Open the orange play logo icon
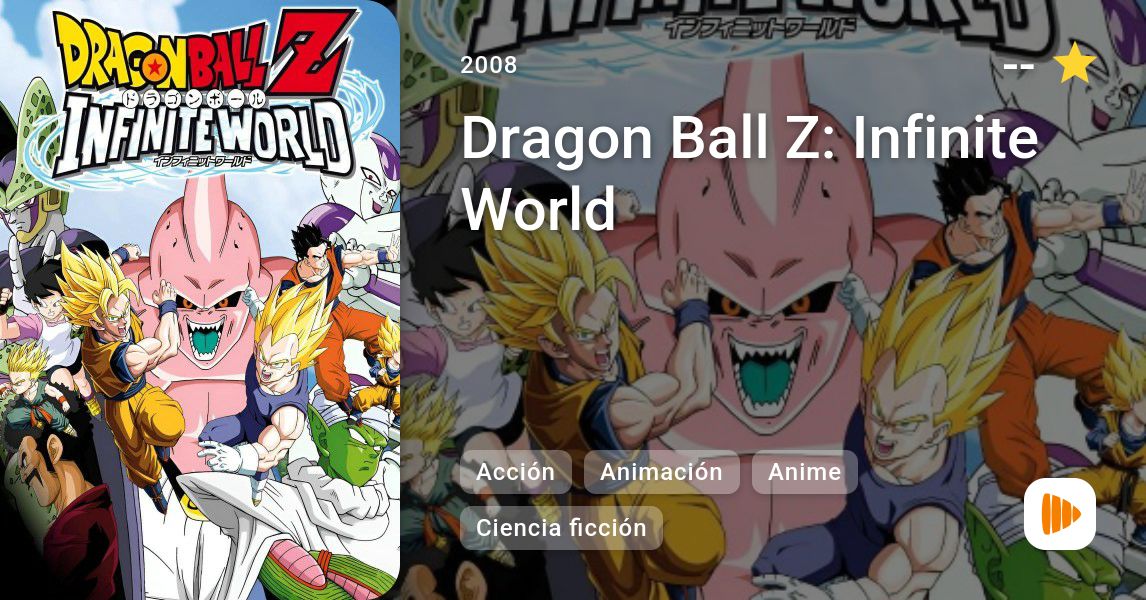 1060,514
